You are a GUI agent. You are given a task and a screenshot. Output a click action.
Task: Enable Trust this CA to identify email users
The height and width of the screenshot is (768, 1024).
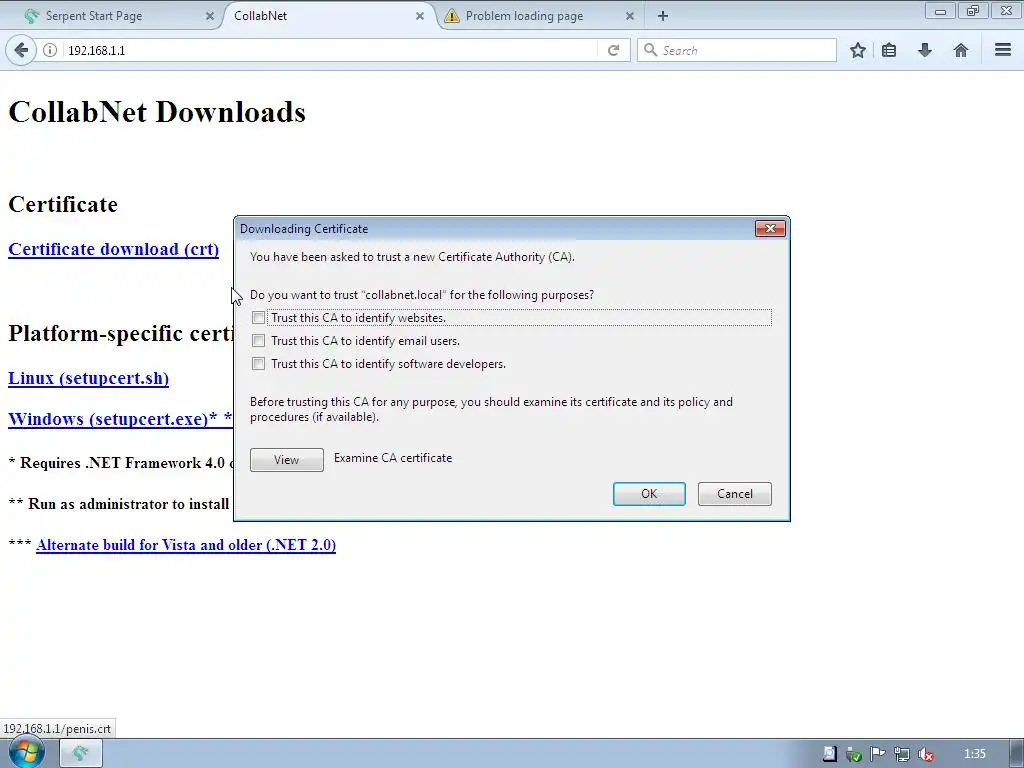[x=259, y=341]
